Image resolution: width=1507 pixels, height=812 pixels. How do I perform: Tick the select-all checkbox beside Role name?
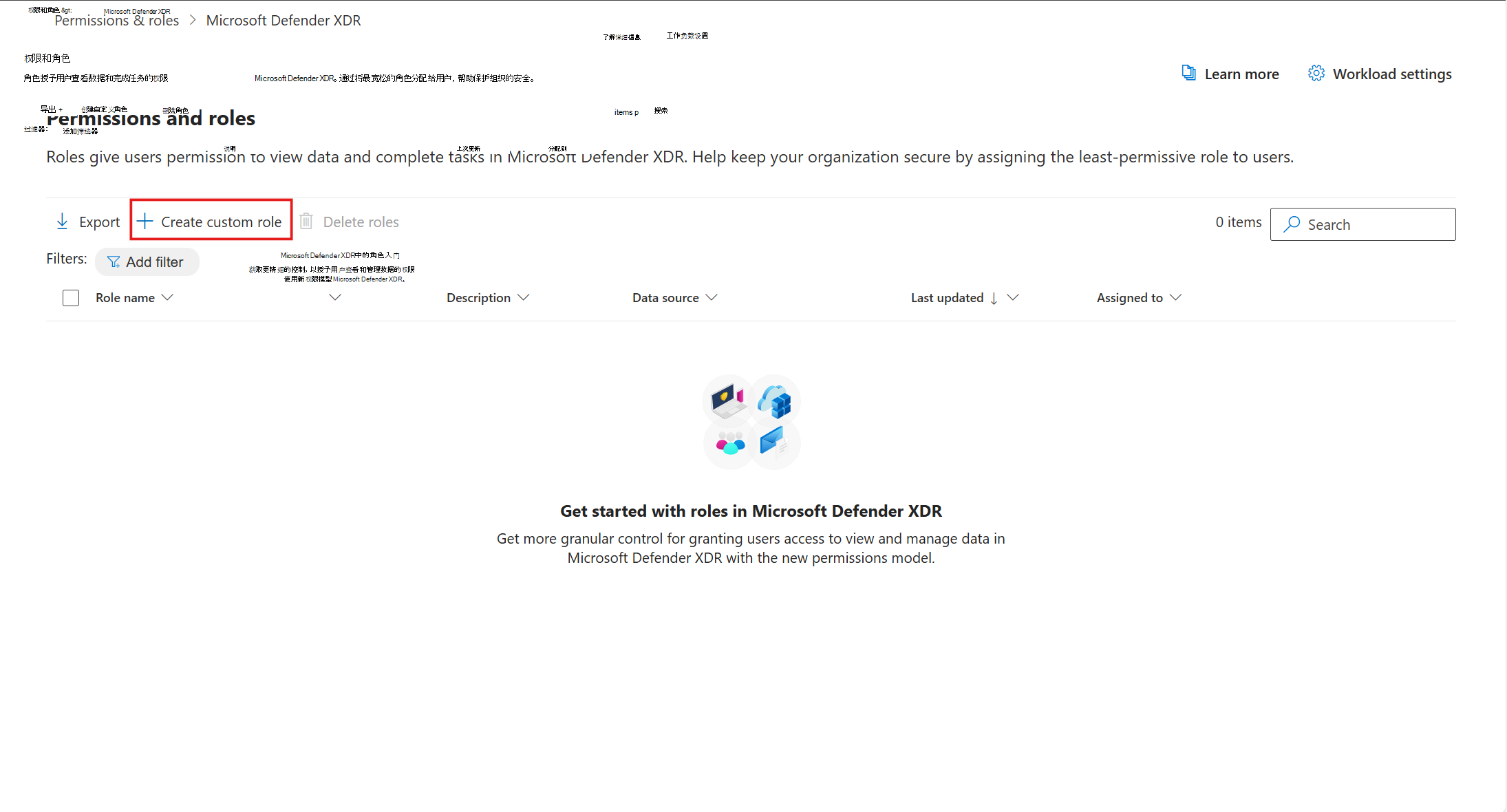(71, 298)
